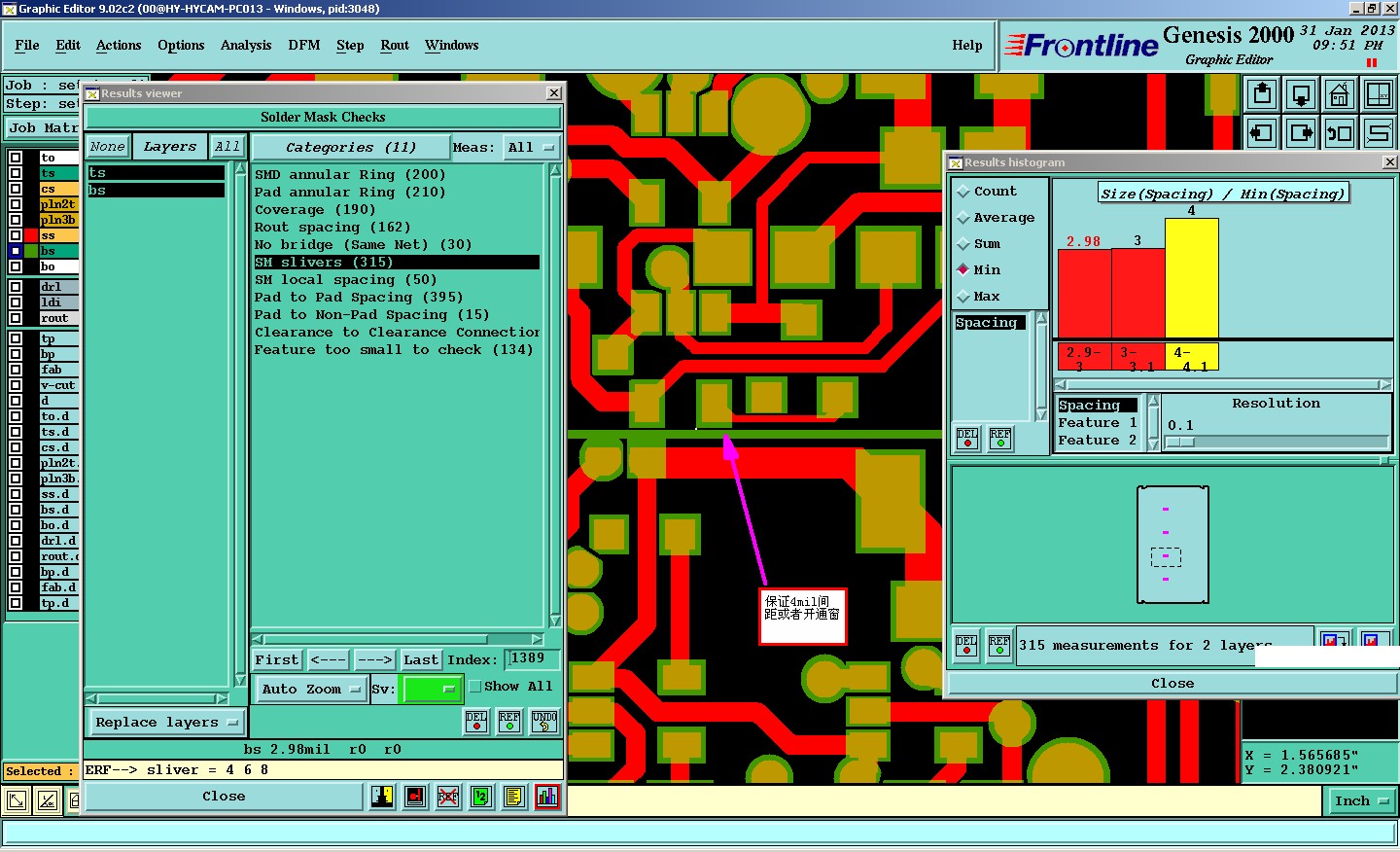This screenshot has width=1400, height=852.
Task: Click the UNDO icon in Results viewer
Action: [544, 722]
